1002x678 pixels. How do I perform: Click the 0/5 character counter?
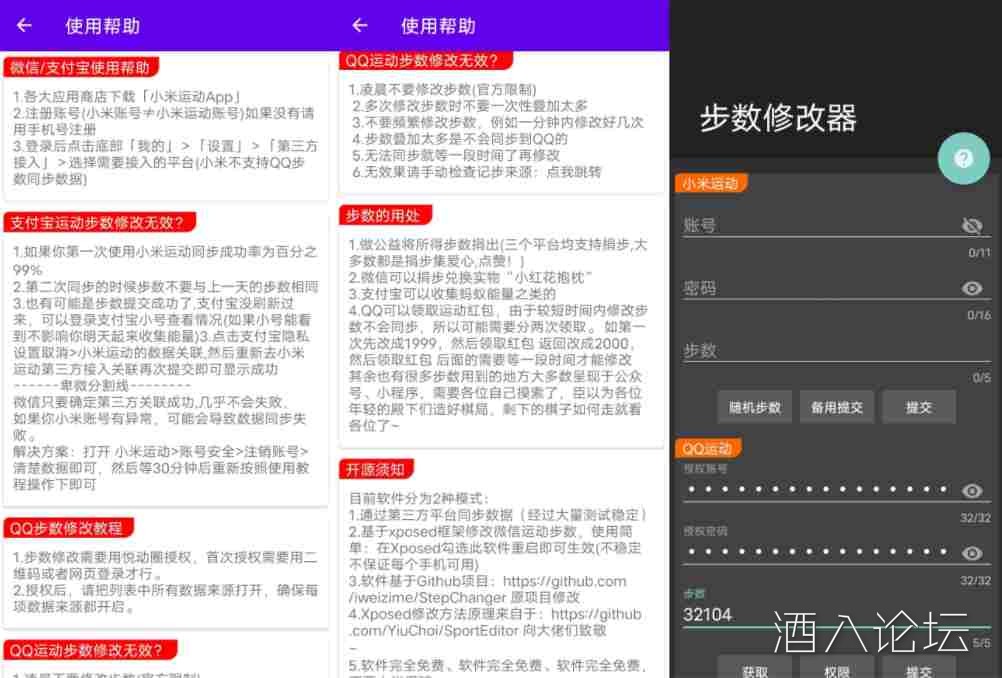[x=982, y=378]
